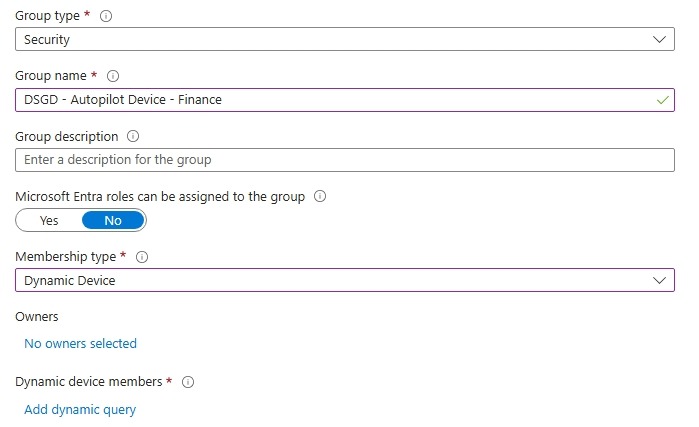Click the No owners selected link
The height and width of the screenshot is (427, 699).
coord(80,343)
